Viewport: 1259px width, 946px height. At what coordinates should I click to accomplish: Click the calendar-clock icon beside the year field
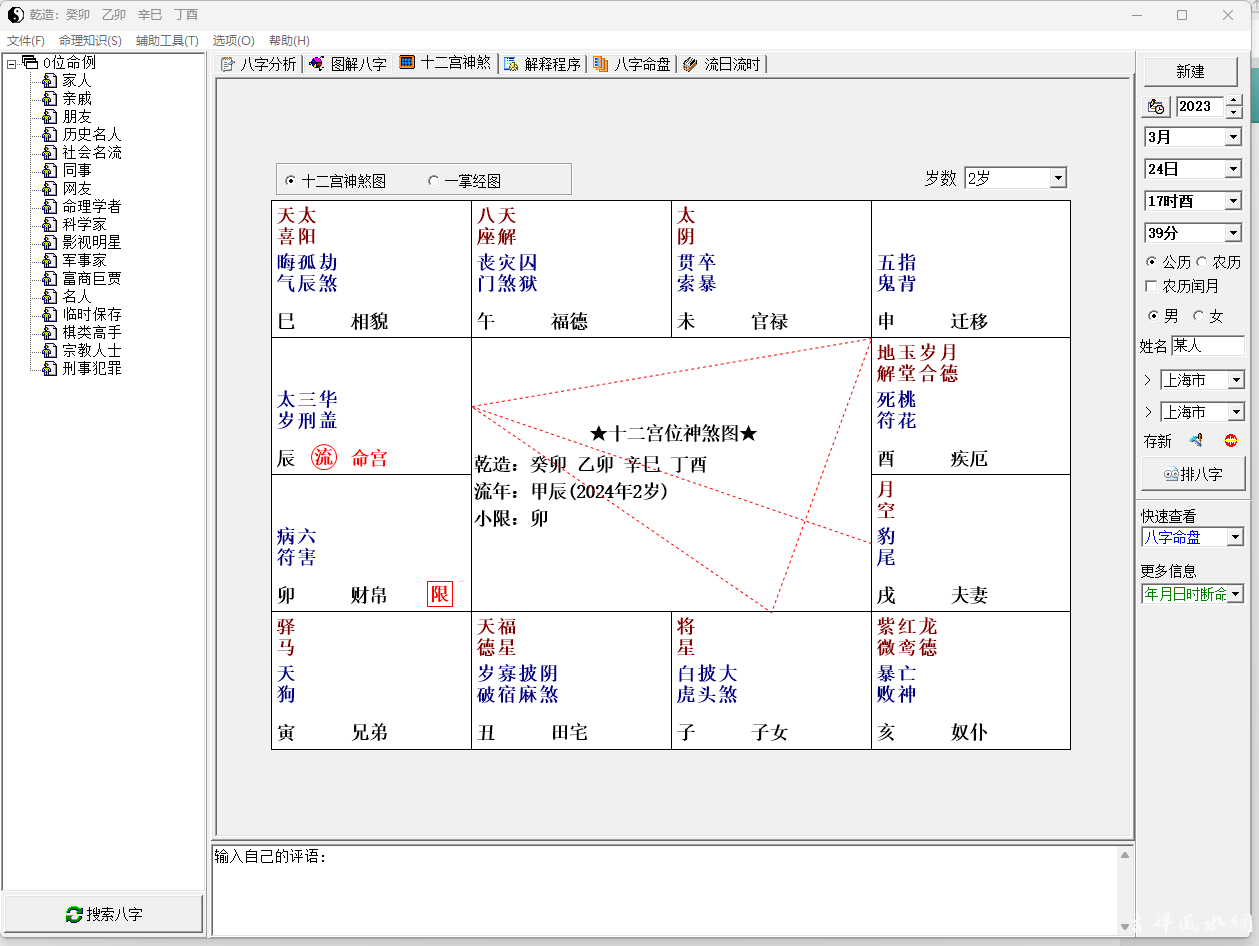click(x=1157, y=106)
